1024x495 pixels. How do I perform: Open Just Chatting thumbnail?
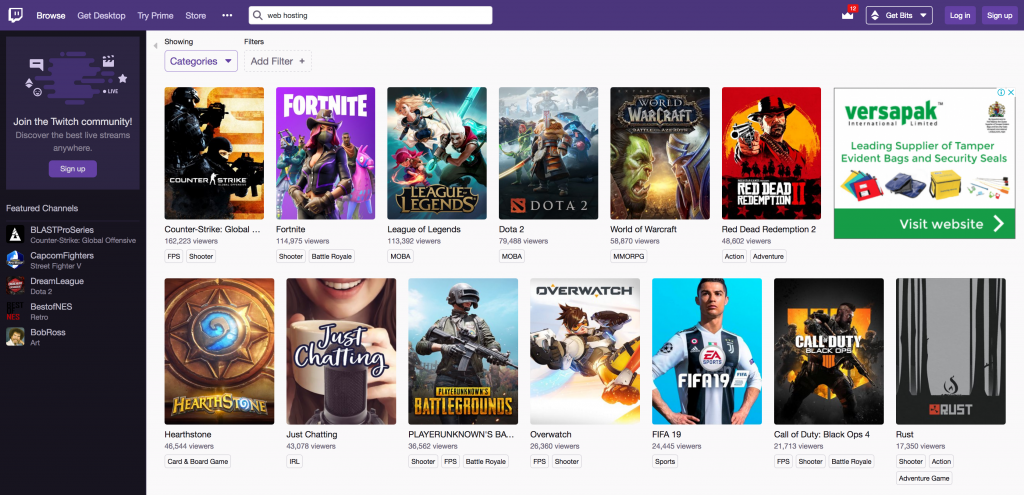pos(341,351)
